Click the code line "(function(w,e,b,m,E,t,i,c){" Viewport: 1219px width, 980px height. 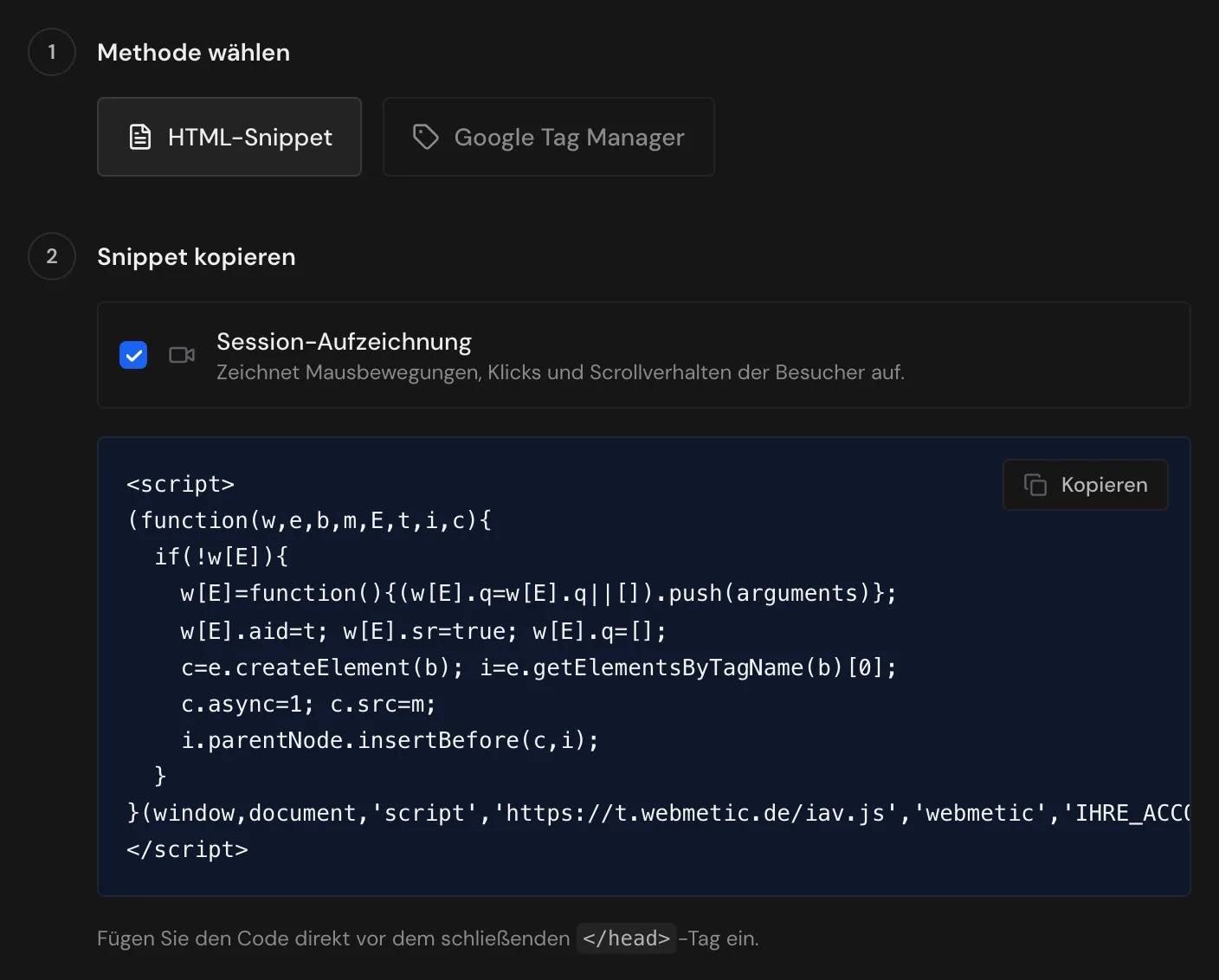(309, 520)
